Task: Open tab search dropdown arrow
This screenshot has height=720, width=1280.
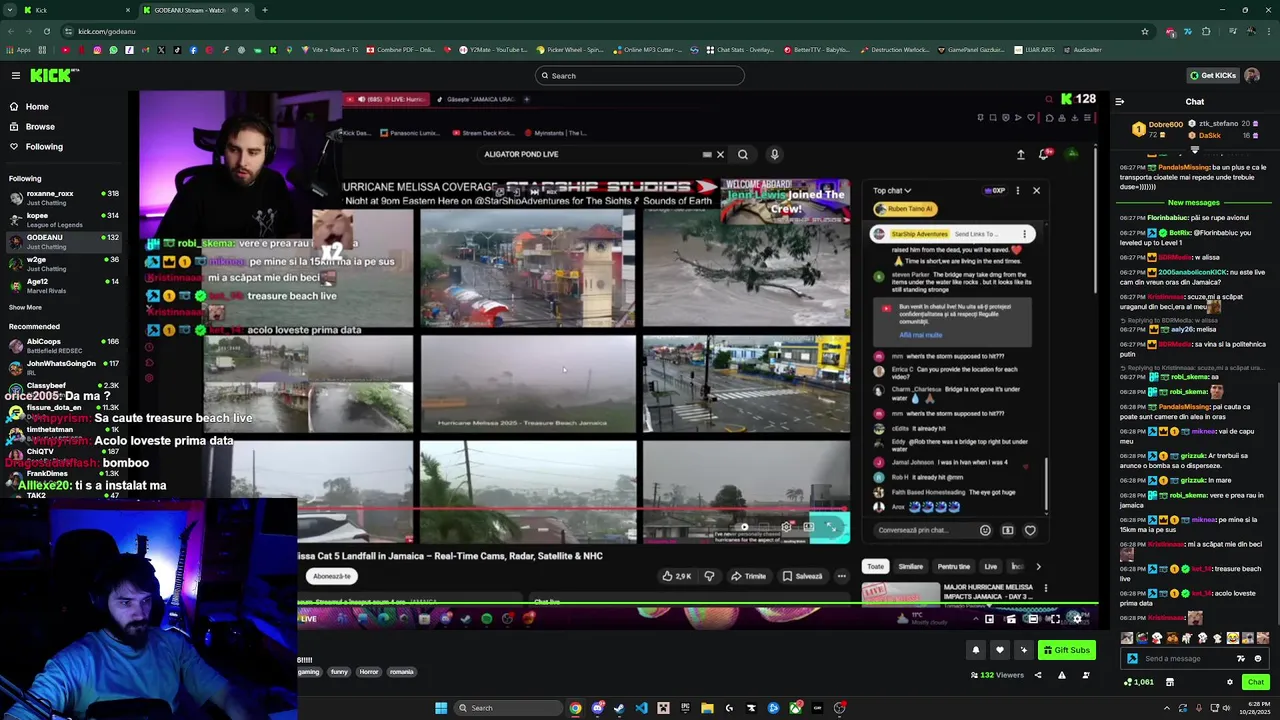Action: point(10,10)
